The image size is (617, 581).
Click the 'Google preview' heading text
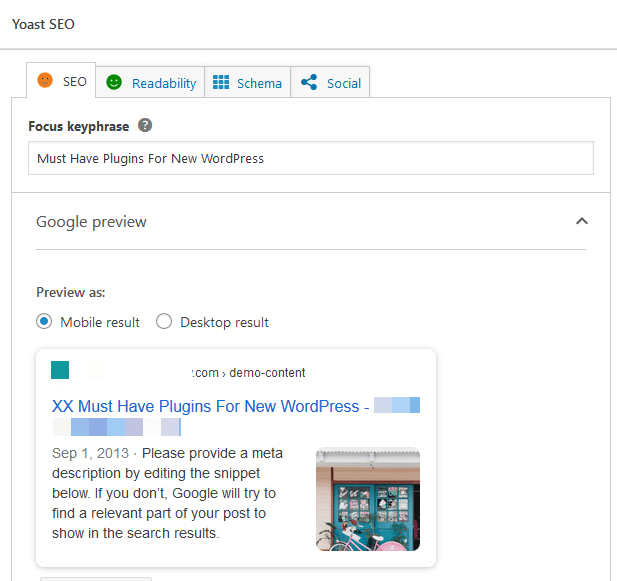(x=91, y=222)
